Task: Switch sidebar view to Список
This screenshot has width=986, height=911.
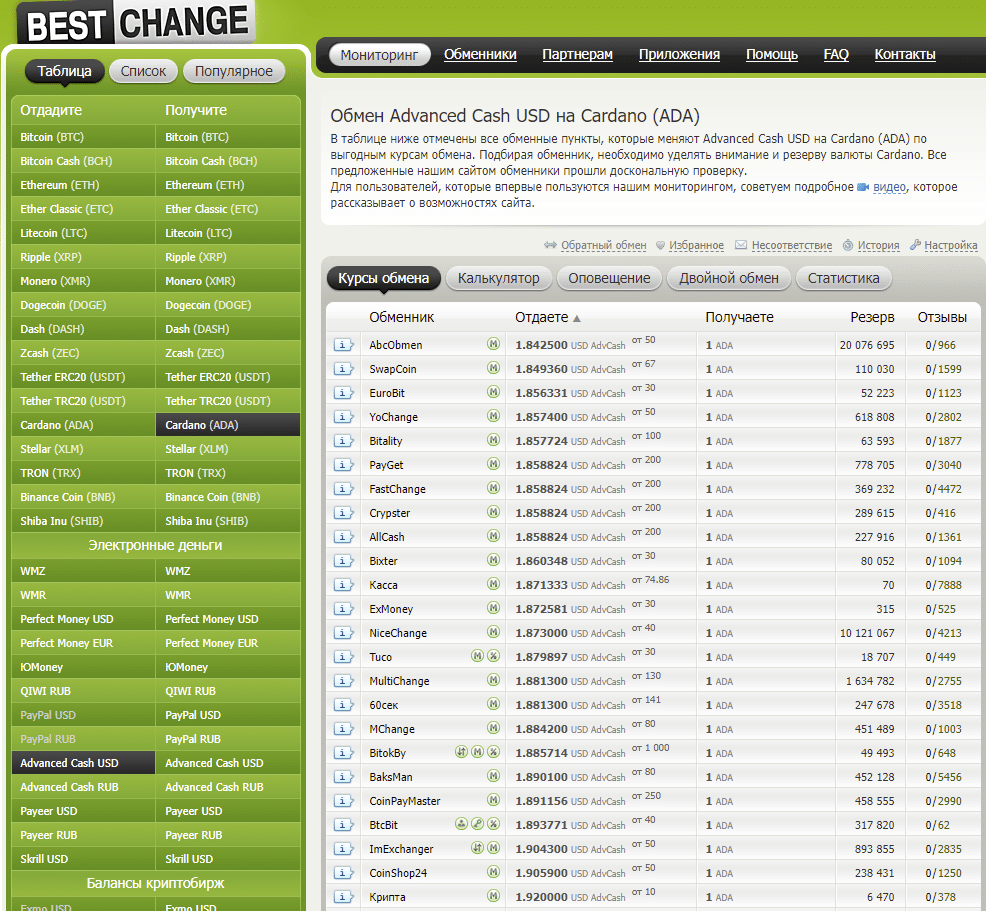Action: coord(143,71)
